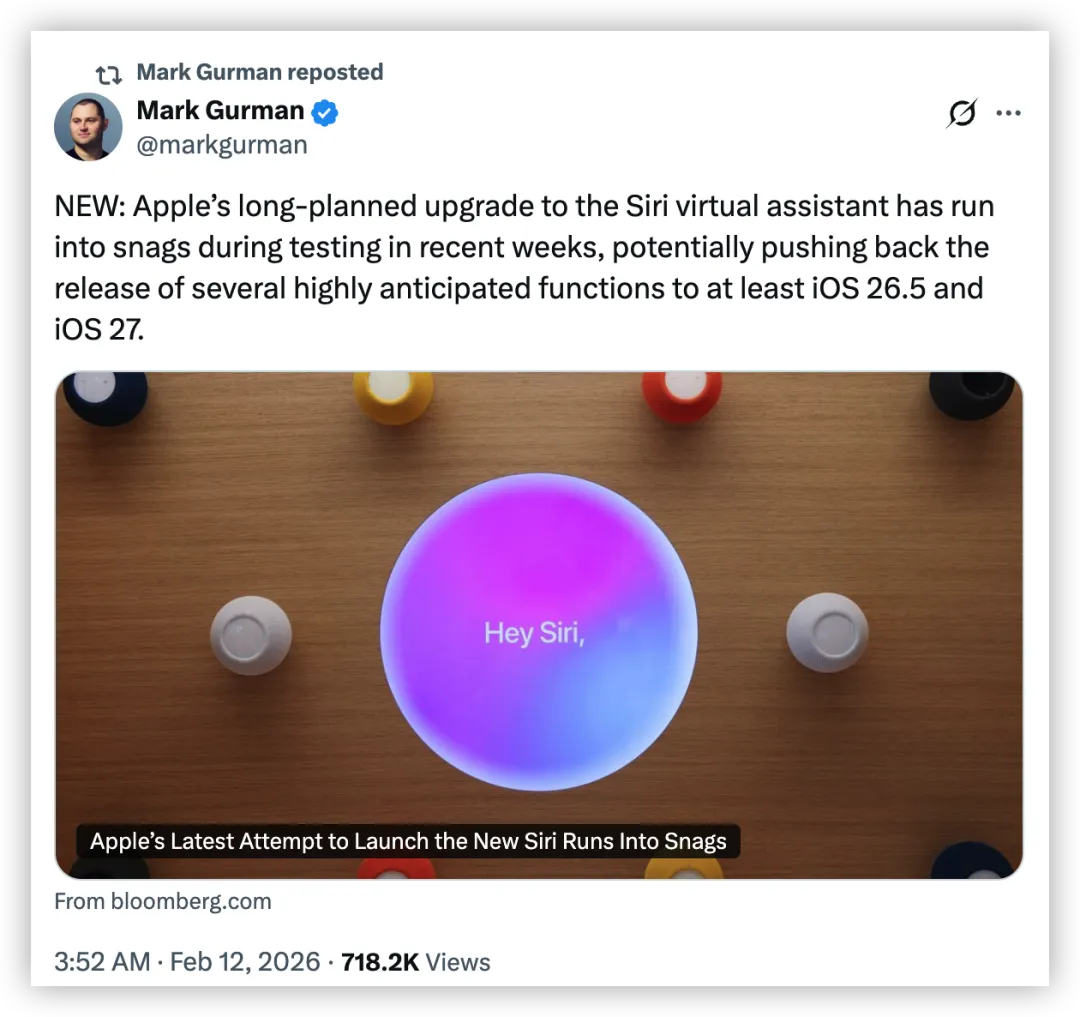
Task: Open the Mark Gurman display name
Action: coord(220,111)
